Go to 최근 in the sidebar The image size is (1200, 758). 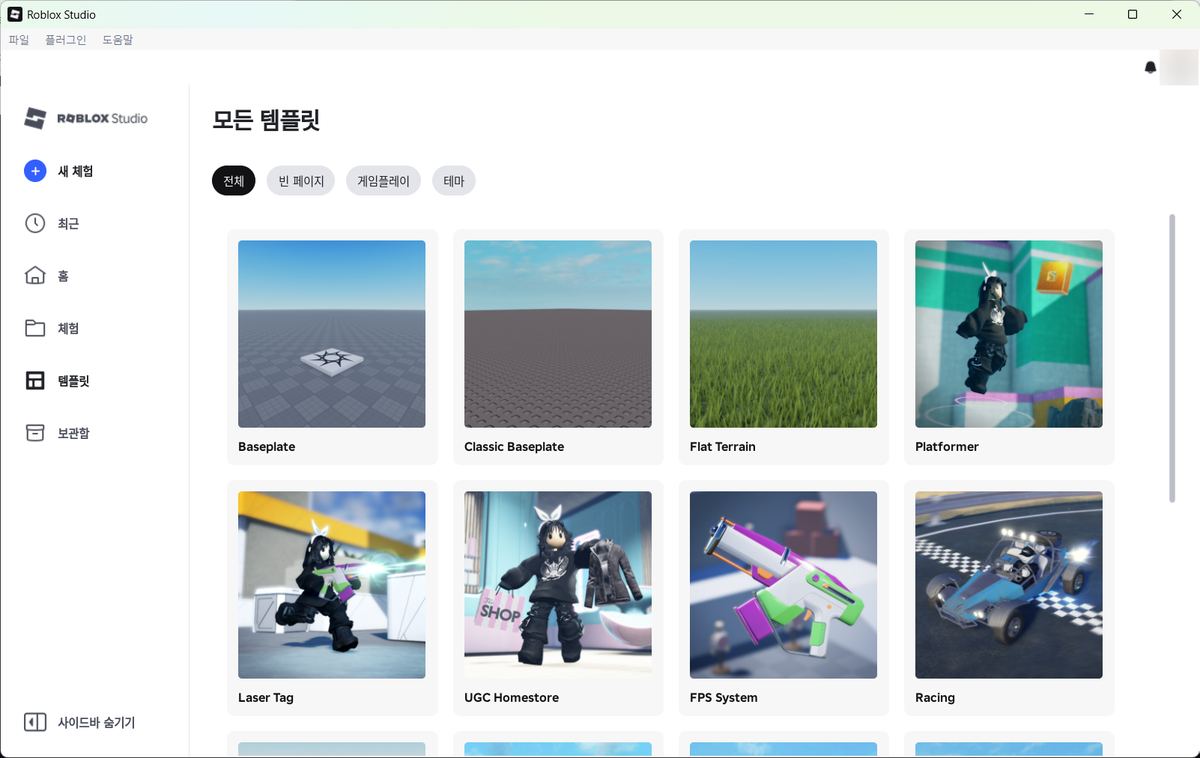point(68,224)
